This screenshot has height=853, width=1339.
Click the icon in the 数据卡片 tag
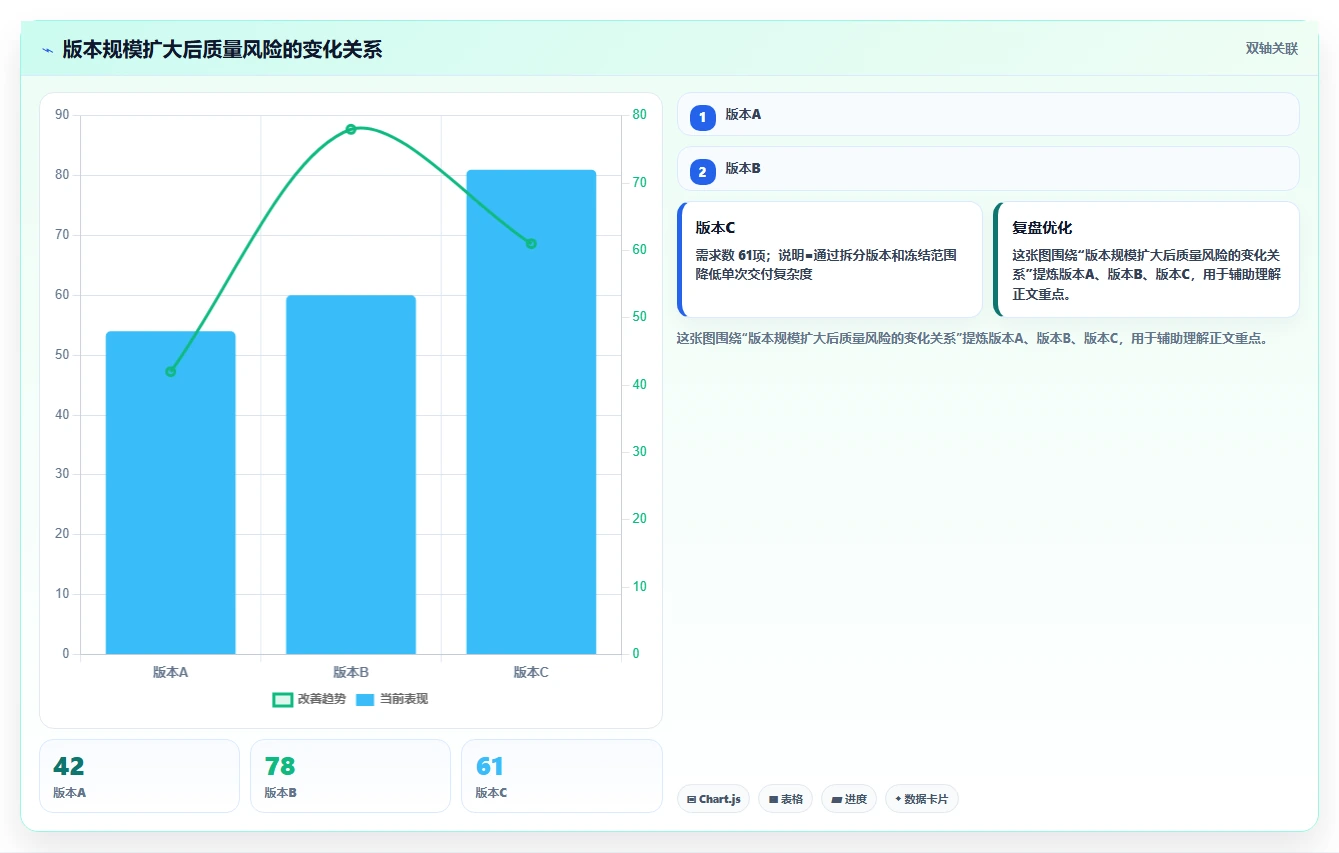[898, 800]
